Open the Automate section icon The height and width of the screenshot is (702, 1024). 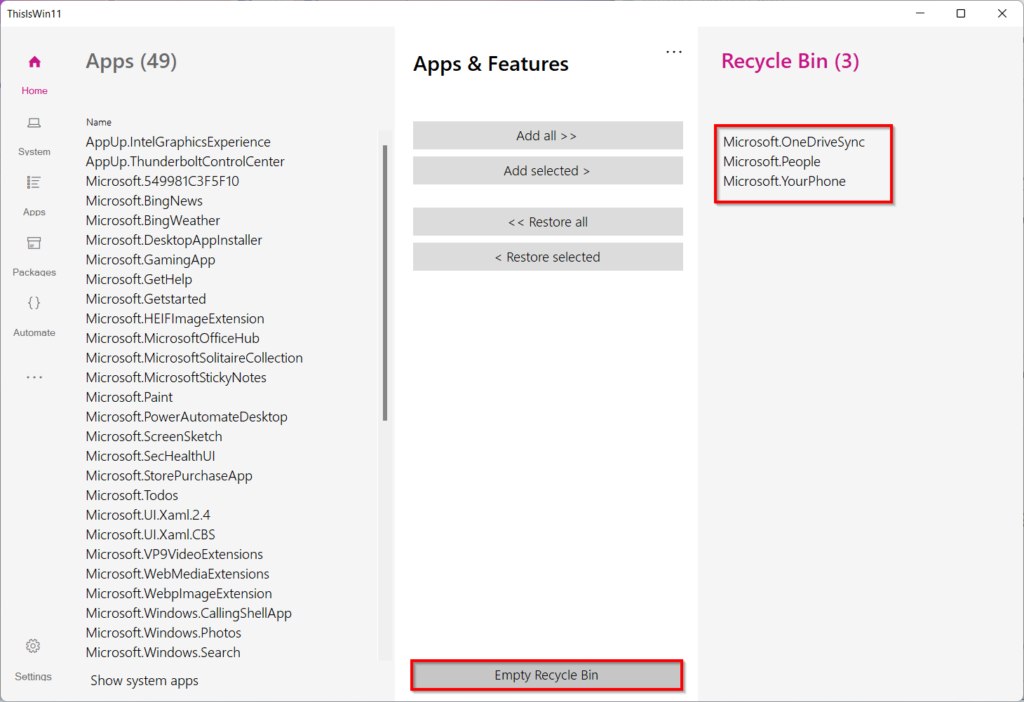[34, 303]
